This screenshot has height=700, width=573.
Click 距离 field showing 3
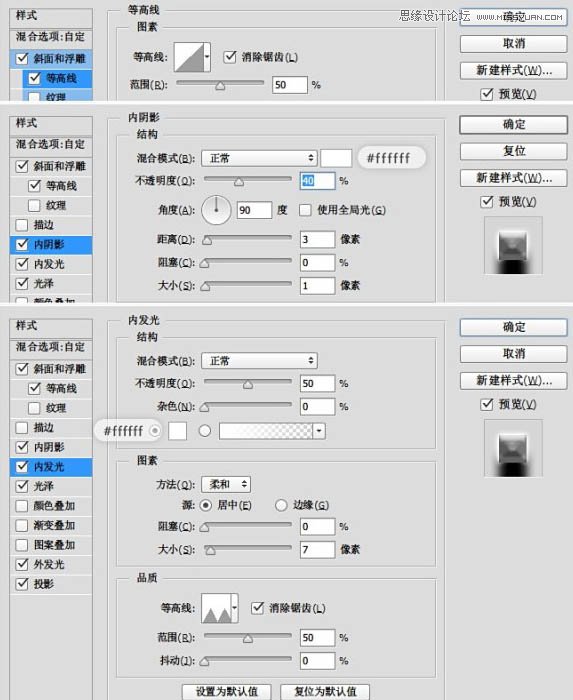tap(317, 239)
